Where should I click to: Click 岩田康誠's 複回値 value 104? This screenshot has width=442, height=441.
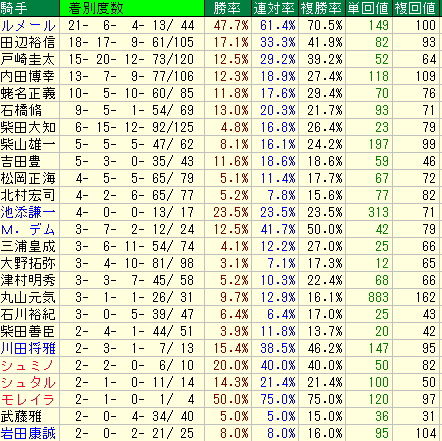[426, 434]
